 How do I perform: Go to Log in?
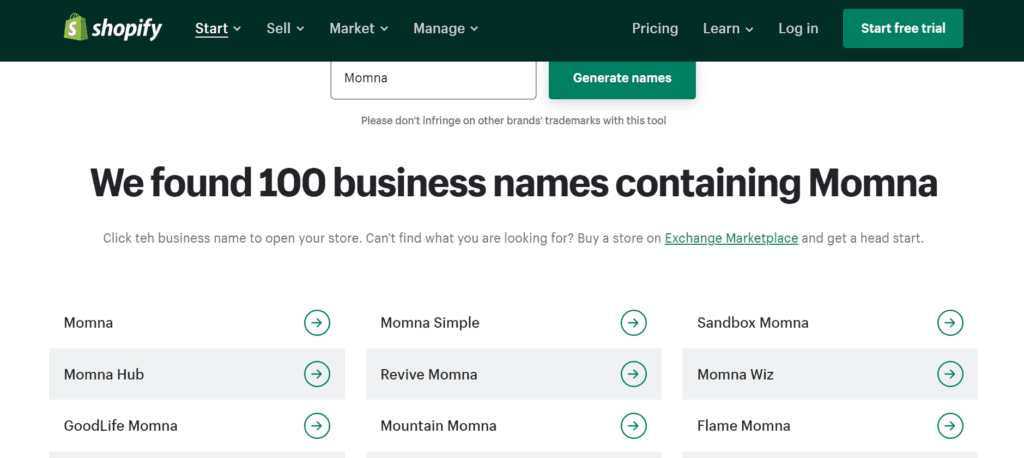[798, 29]
